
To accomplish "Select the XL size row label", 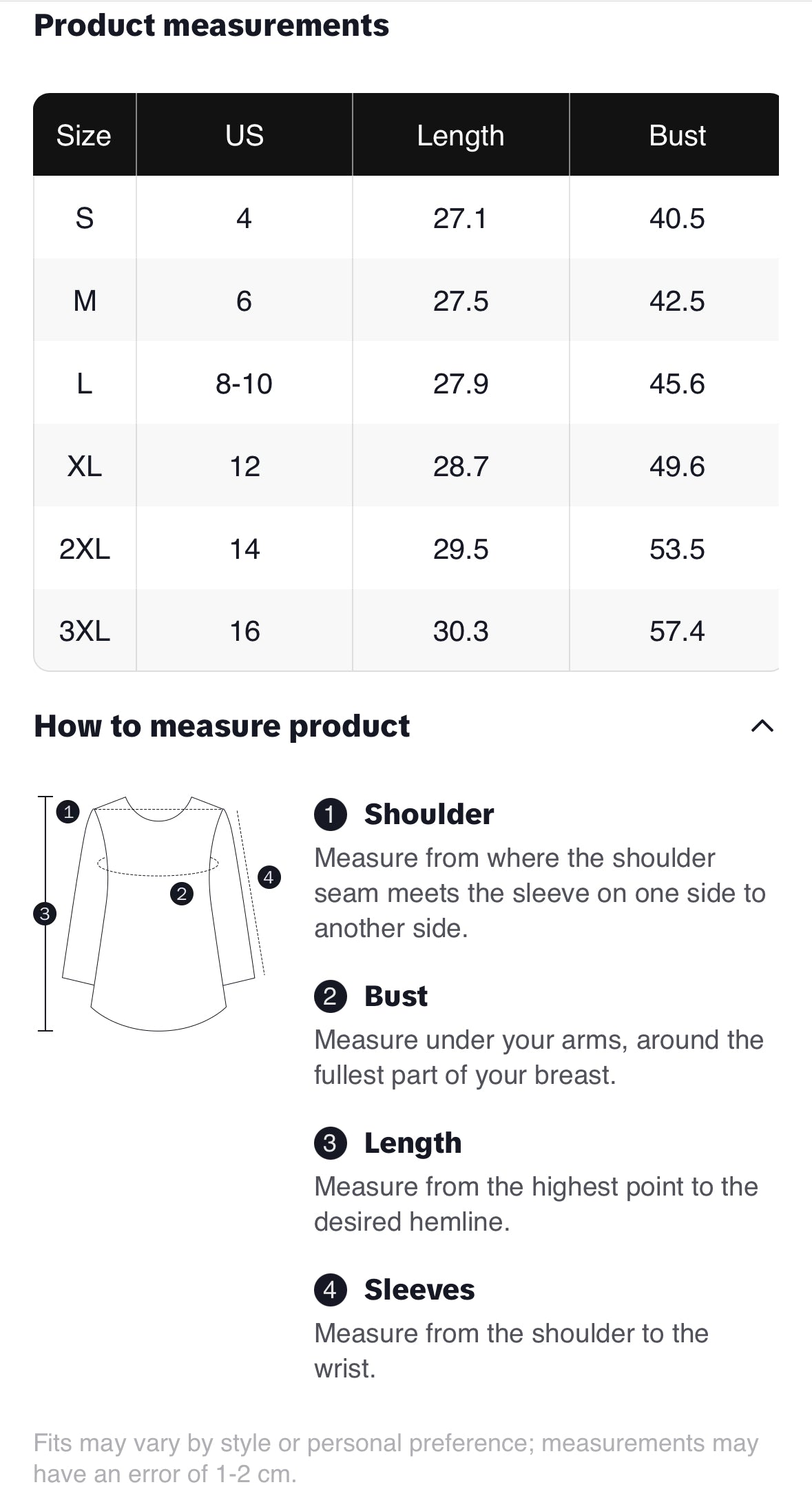I will pyautogui.click(x=84, y=467).
